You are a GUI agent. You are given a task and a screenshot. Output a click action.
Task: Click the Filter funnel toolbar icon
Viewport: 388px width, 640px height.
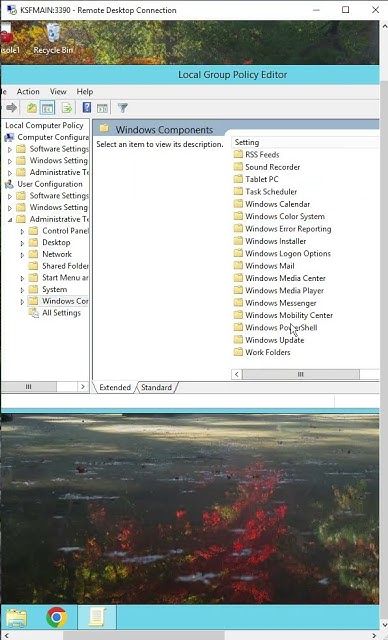[x=122, y=108]
